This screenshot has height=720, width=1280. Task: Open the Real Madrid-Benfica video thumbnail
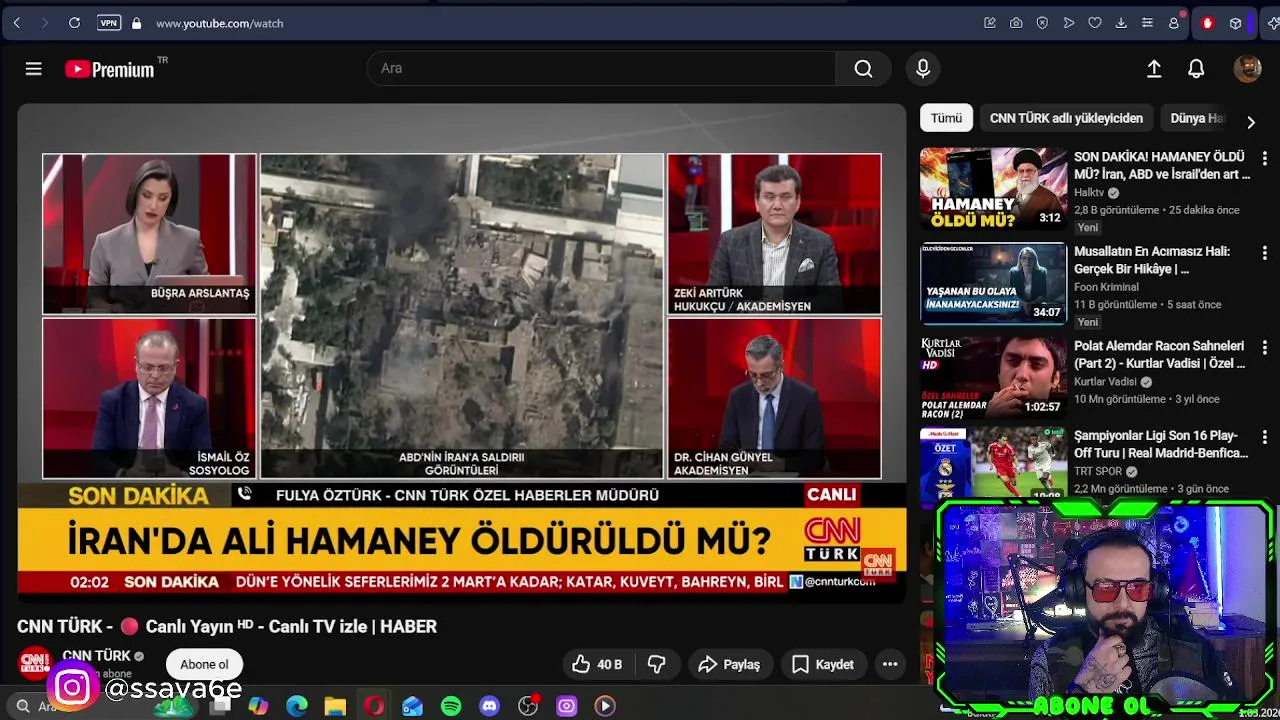[x=993, y=464]
